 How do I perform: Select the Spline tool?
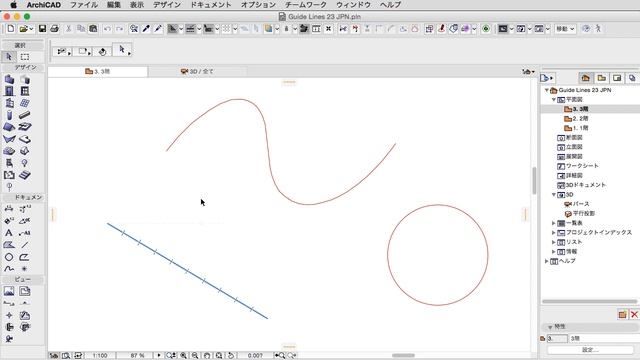[9, 269]
